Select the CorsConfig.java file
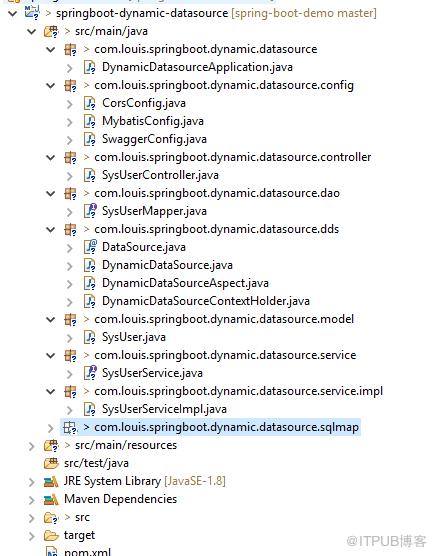This screenshot has height=556, width=436. (x=144, y=103)
